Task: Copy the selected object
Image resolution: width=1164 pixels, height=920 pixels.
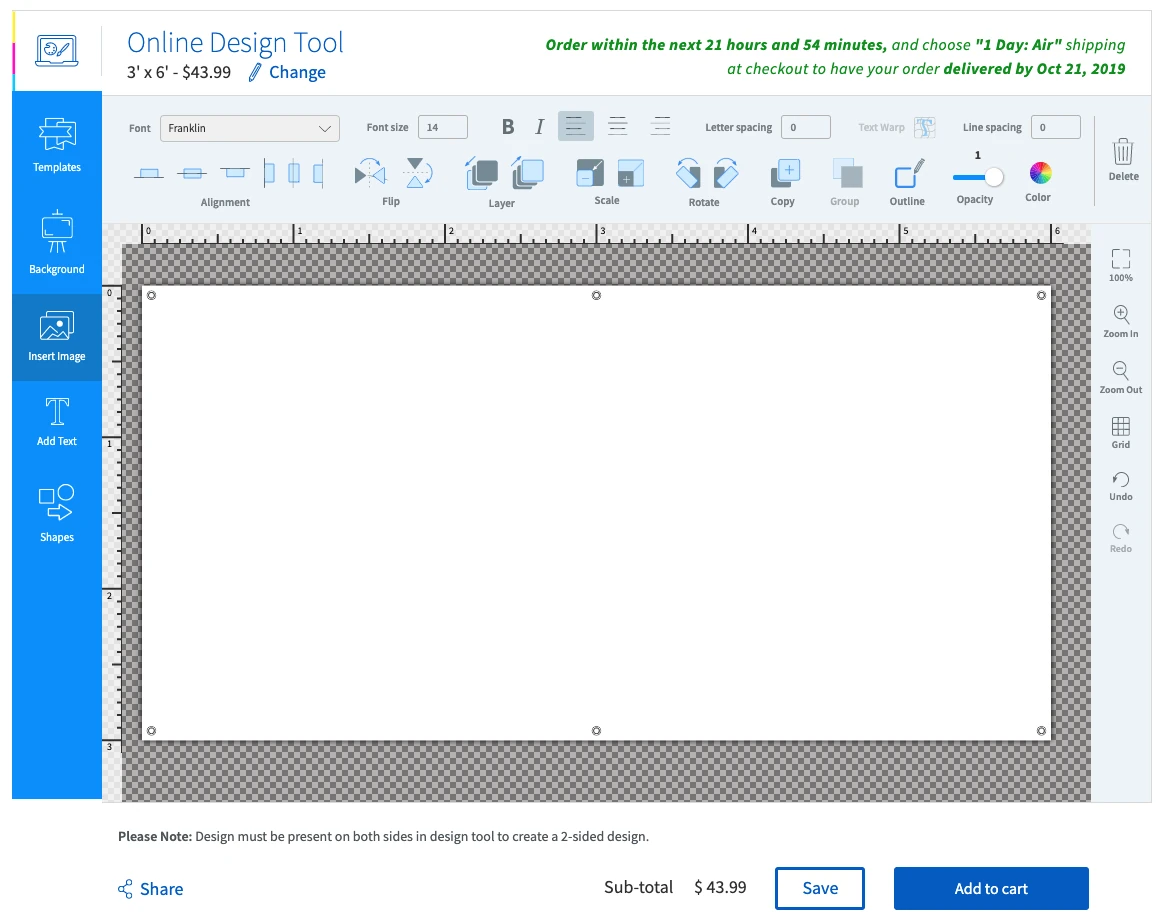Action: click(785, 174)
